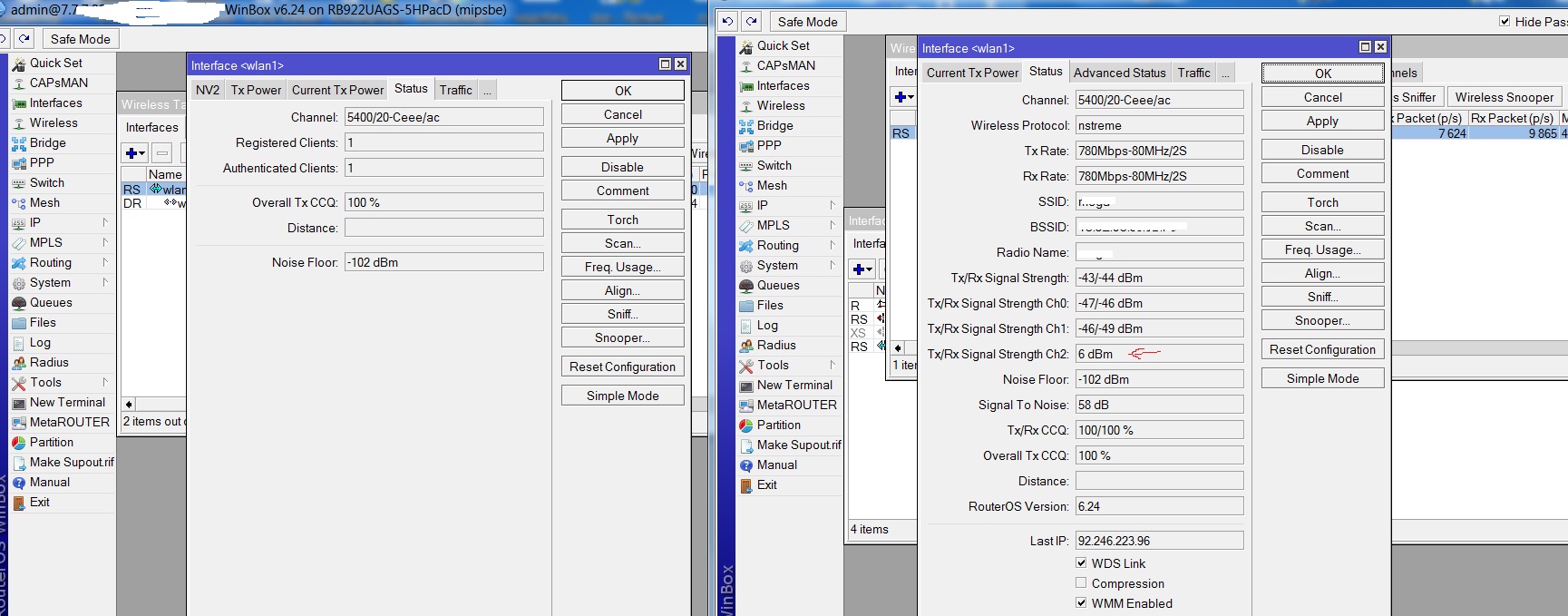The height and width of the screenshot is (616, 1568).
Task: Open MetaROUTER in the right window menu
Action: pyautogui.click(x=796, y=406)
